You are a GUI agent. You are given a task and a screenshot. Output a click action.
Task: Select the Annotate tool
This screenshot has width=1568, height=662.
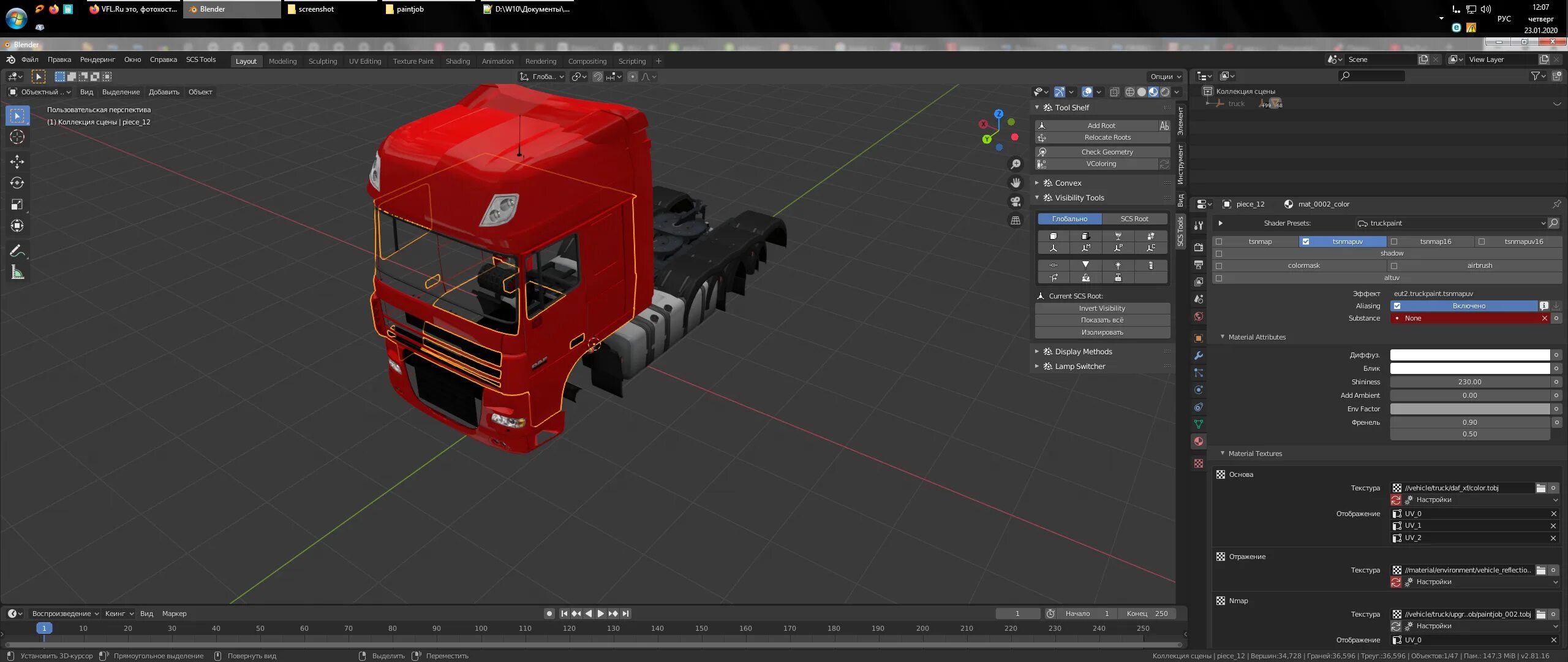pyautogui.click(x=17, y=250)
